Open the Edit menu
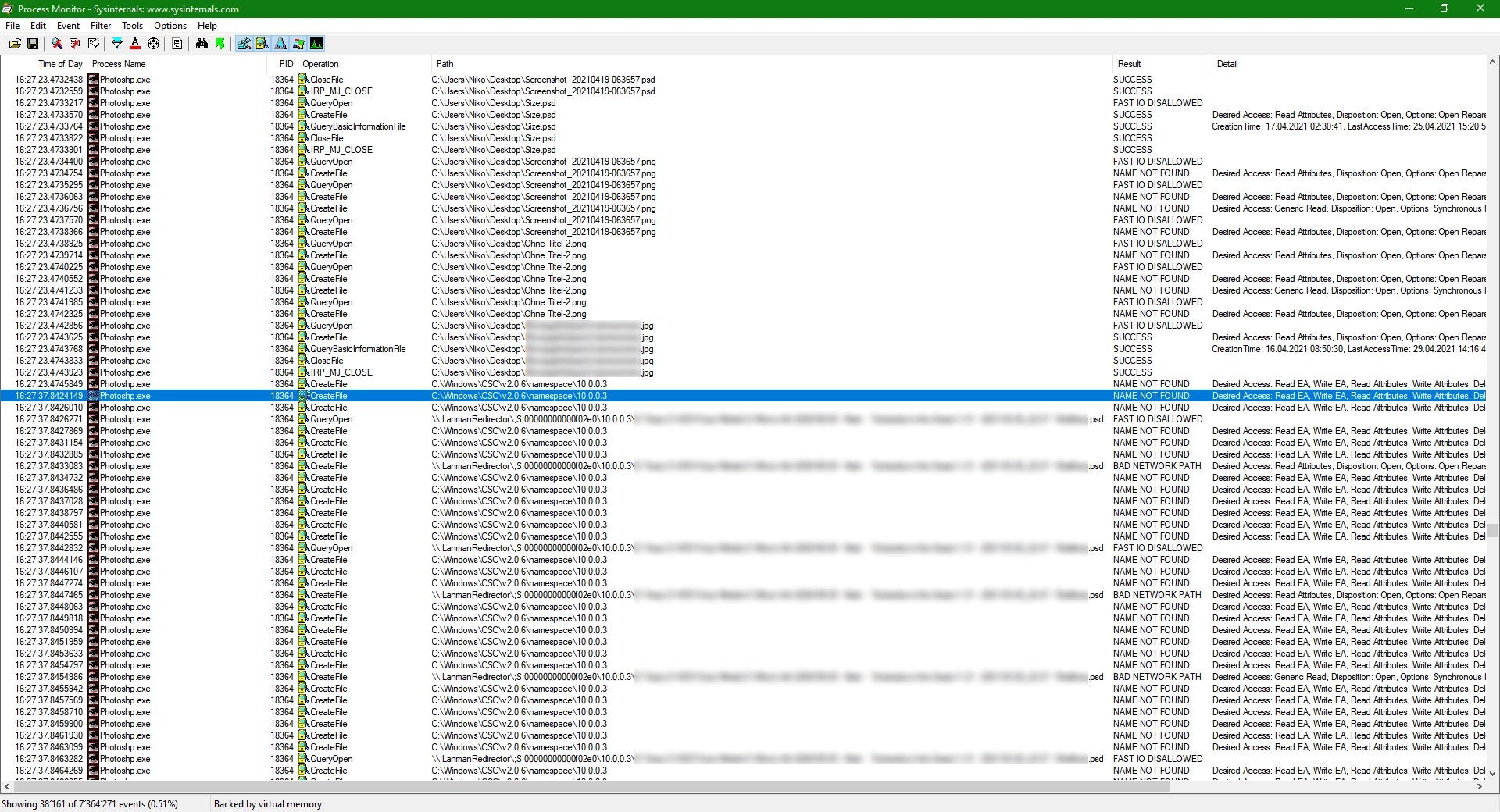 pos(38,26)
